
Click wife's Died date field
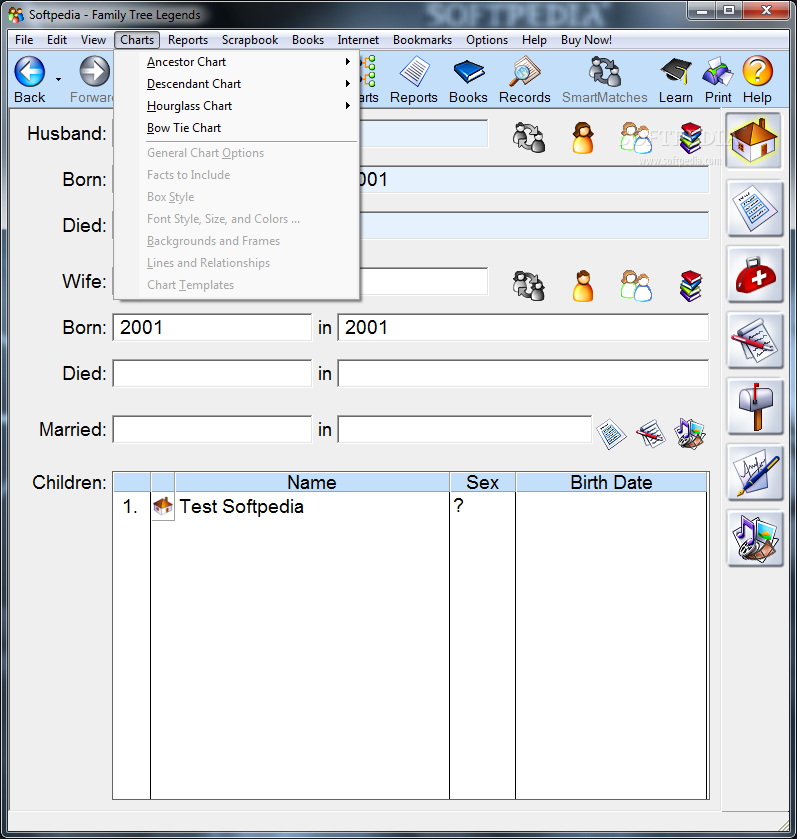[212, 373]
